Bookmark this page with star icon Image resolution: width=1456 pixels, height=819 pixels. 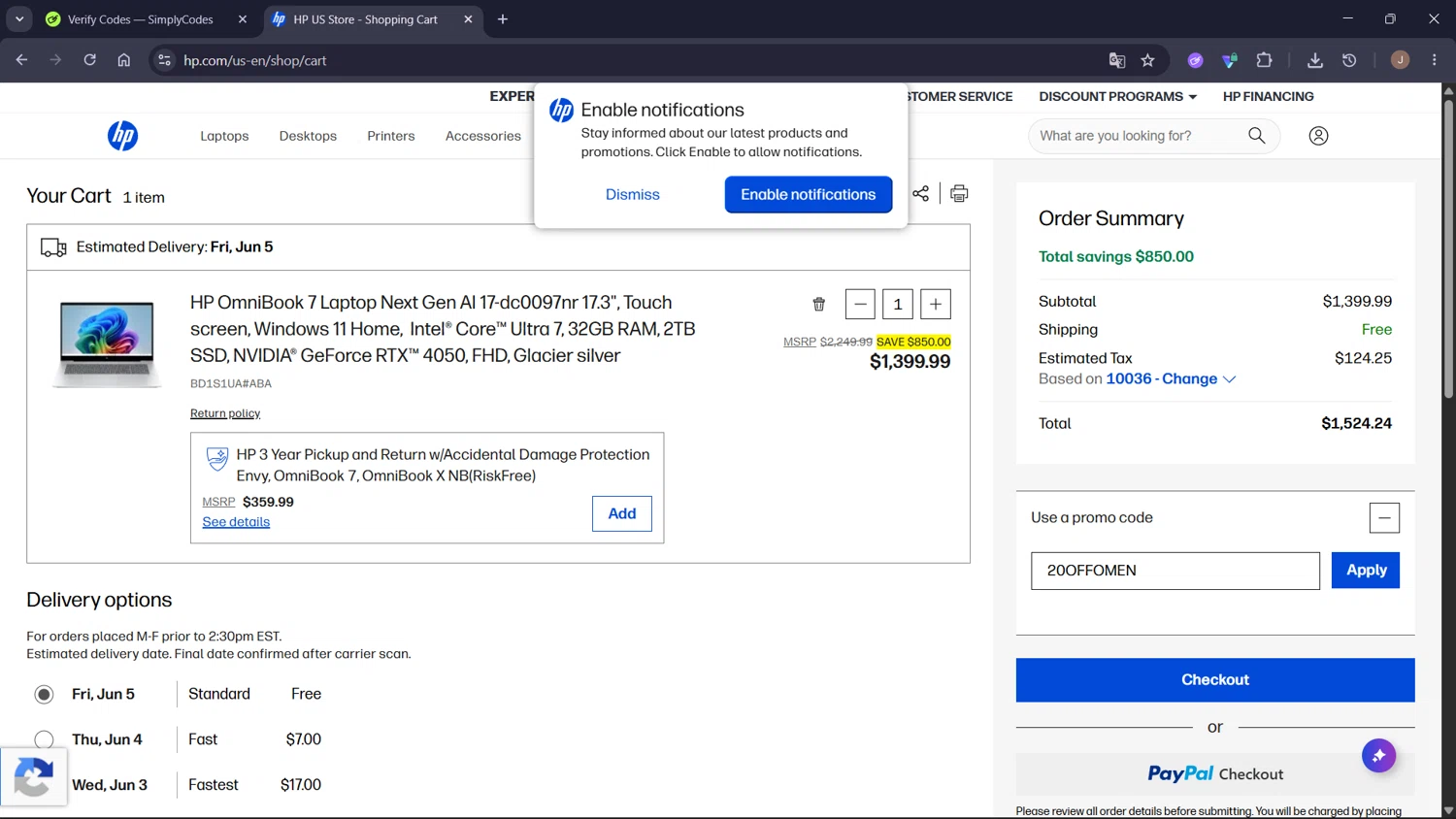[1148, 60]
